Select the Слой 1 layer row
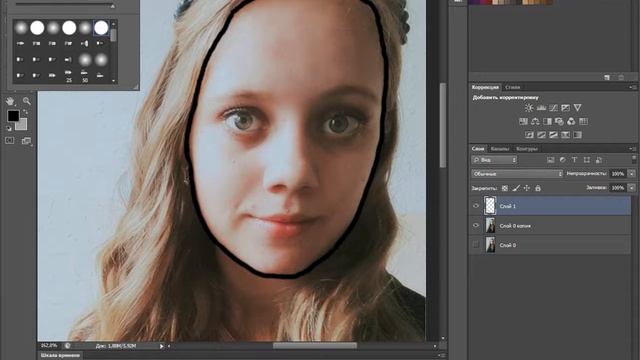640x360 pixels. 550,206
